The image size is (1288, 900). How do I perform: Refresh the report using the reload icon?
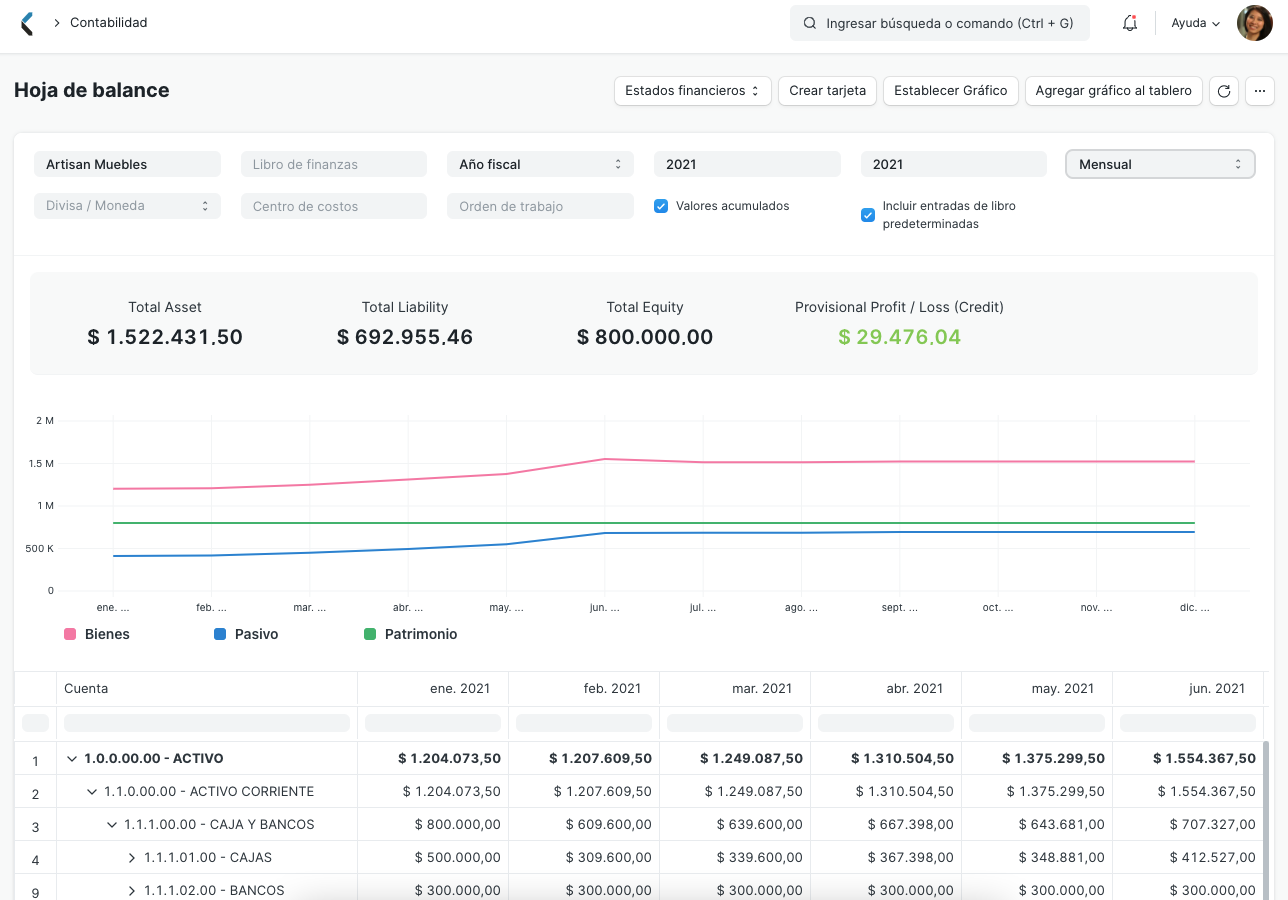click(1223, 91)
